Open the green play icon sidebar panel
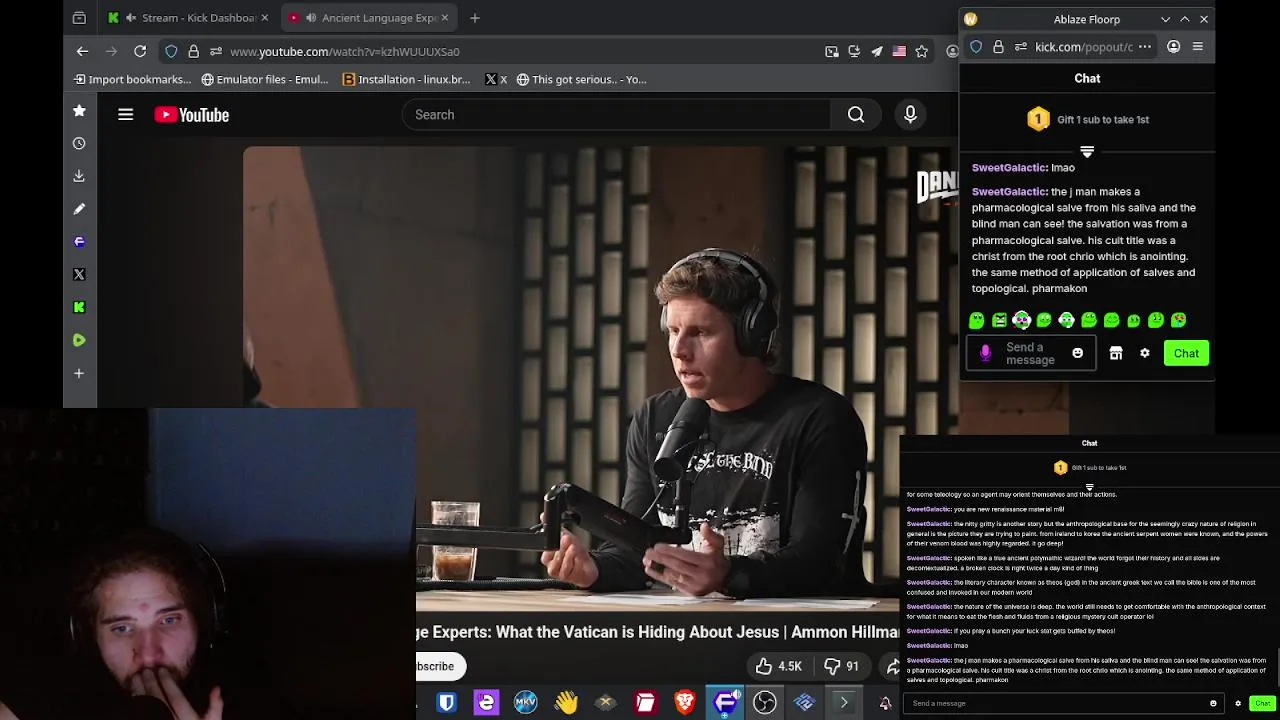This screenshot has height=720, width=1280. [79, 340]
